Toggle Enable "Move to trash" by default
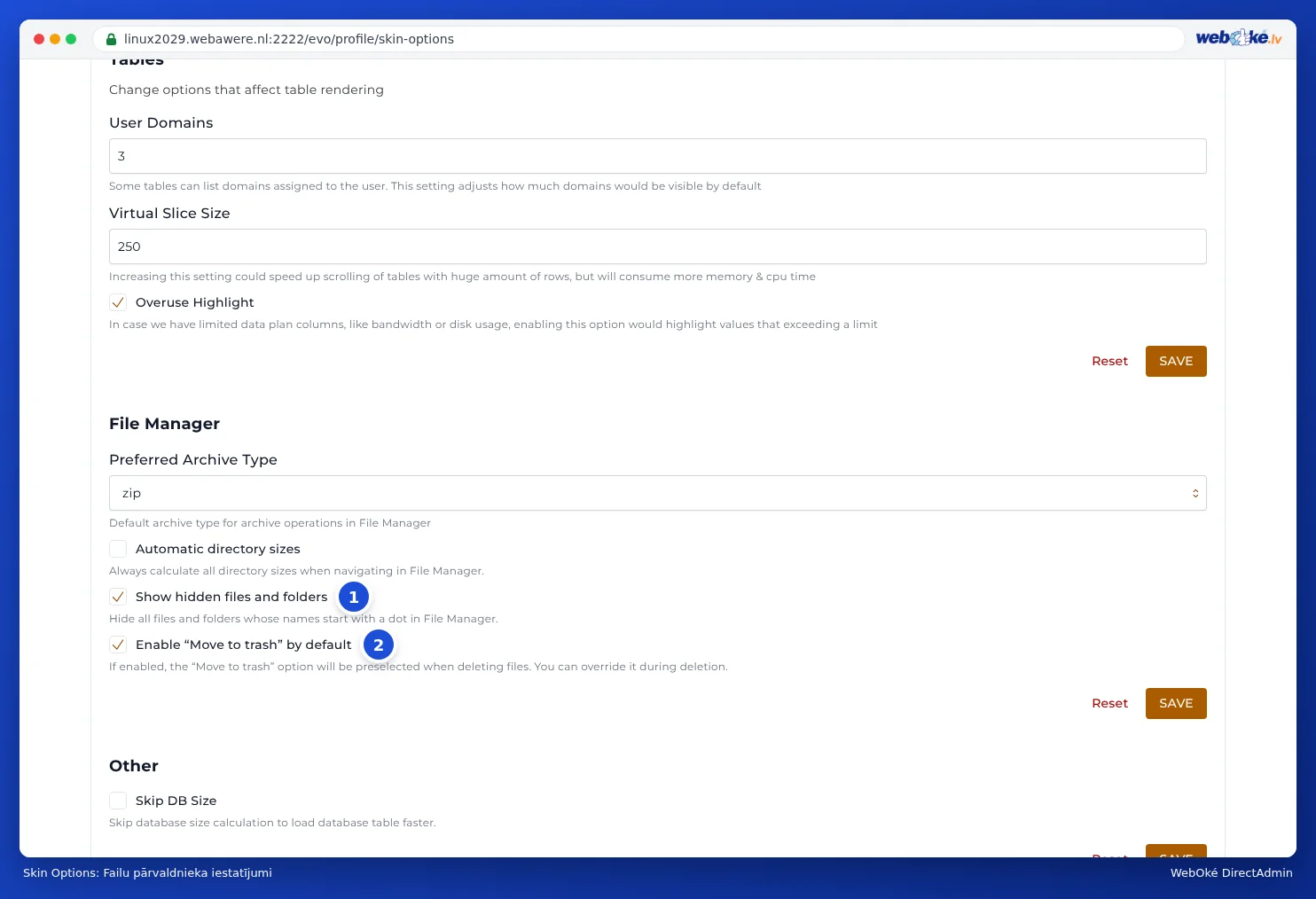The width and height of the screenshot is (1316, 899). click(x=118, y=645)
